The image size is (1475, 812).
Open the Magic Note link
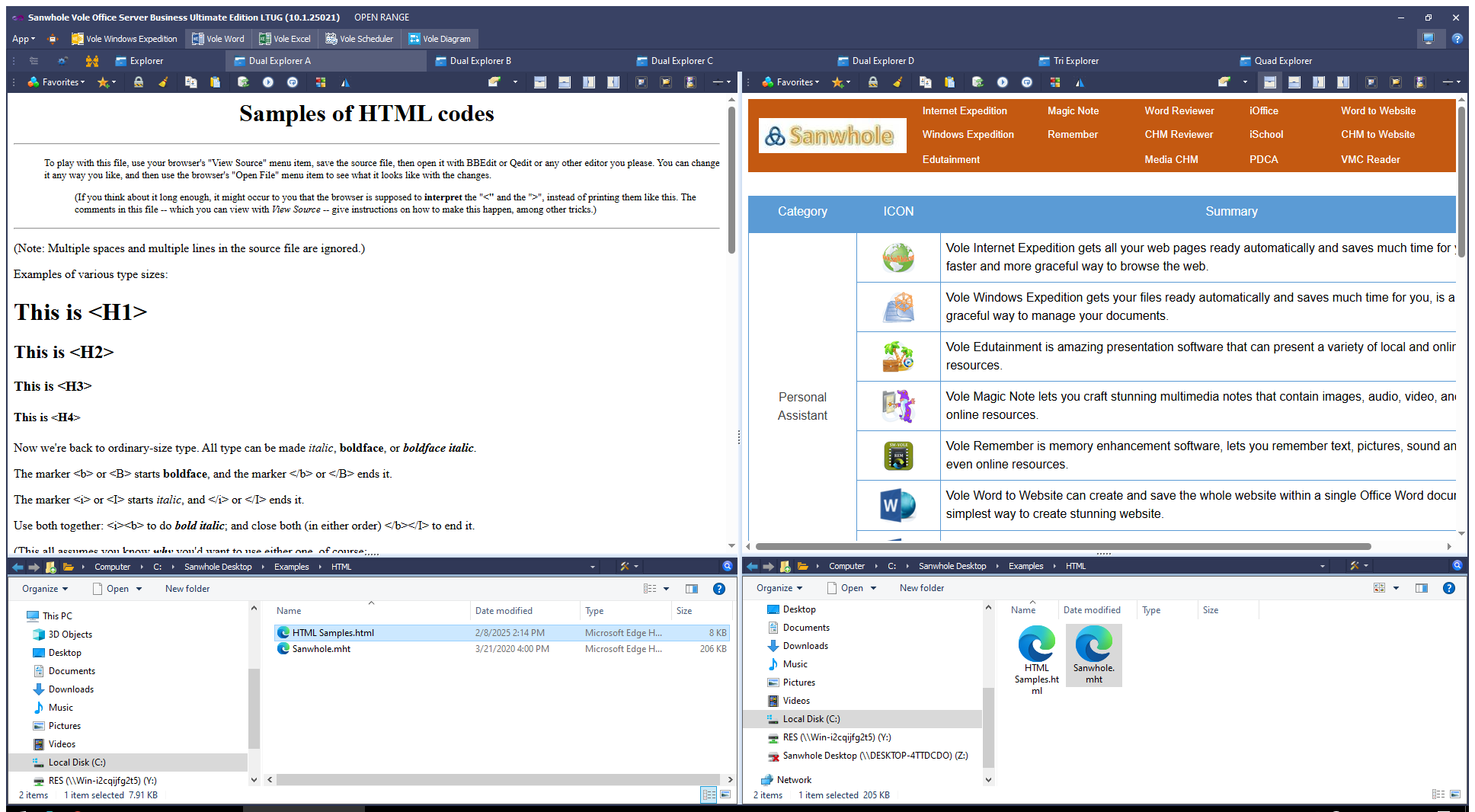(1073, 111)
